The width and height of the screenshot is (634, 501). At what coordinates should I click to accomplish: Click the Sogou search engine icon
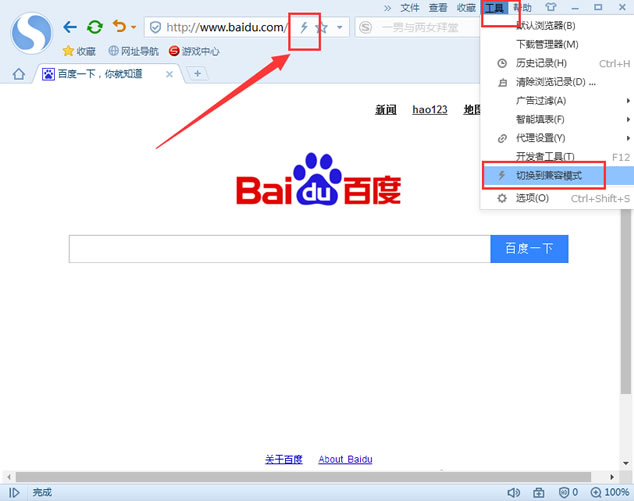pyautogui.click(x=366, y=27)
